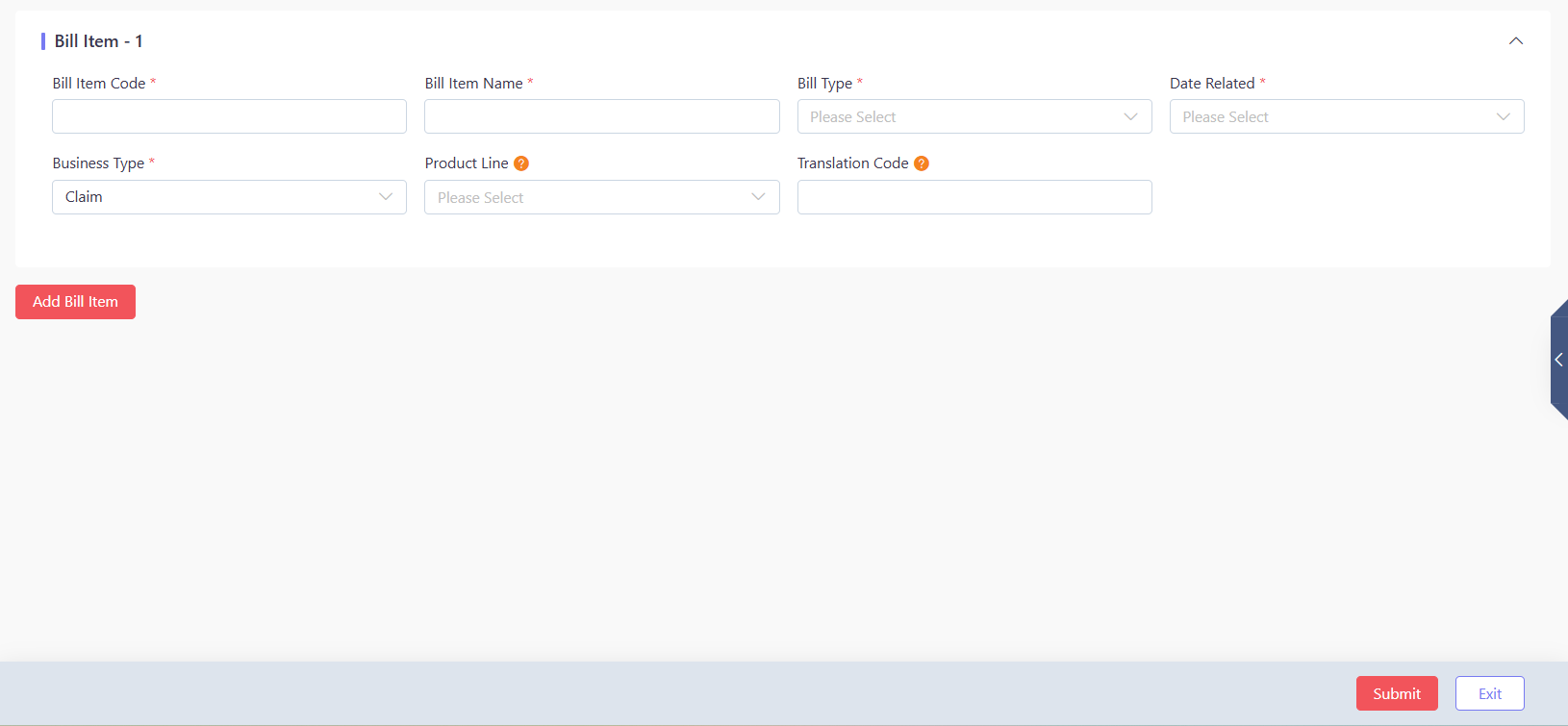
Task: Click the Business Type label
Action: tap(98, 163)
